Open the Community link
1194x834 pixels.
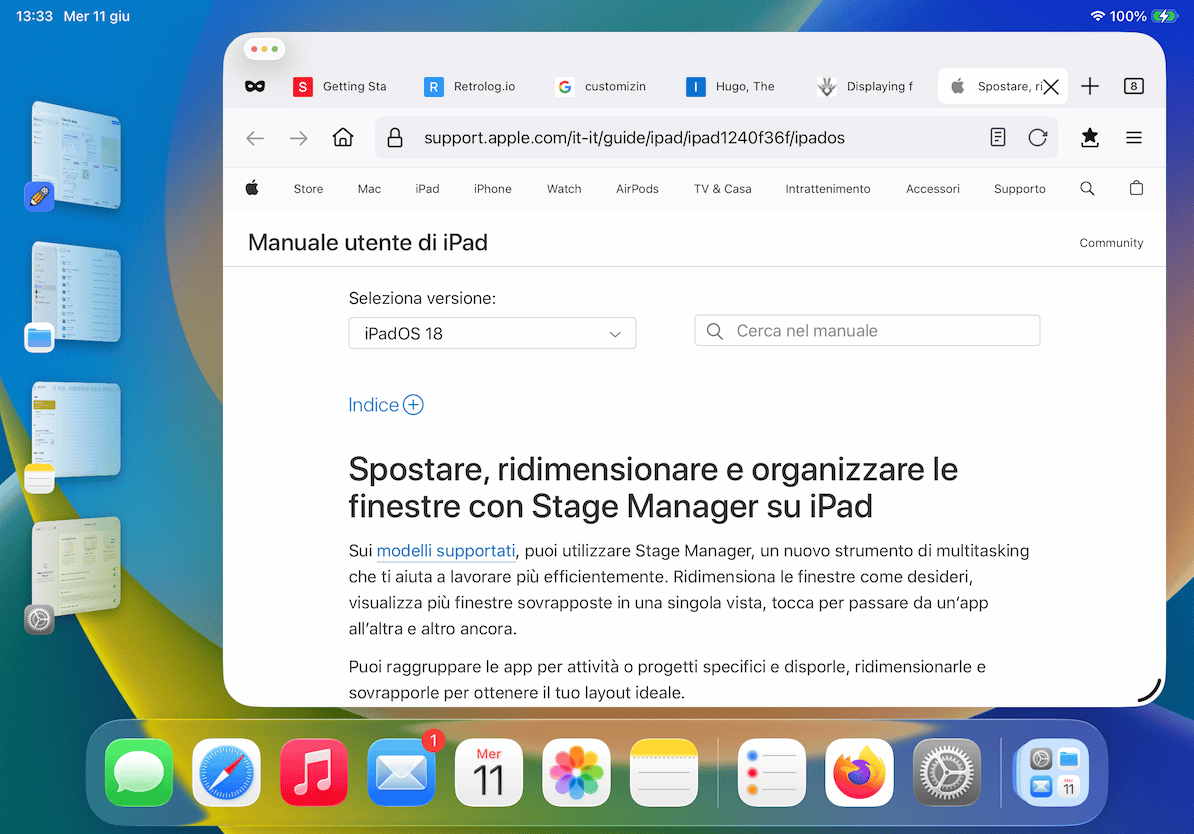point(1111,242)
